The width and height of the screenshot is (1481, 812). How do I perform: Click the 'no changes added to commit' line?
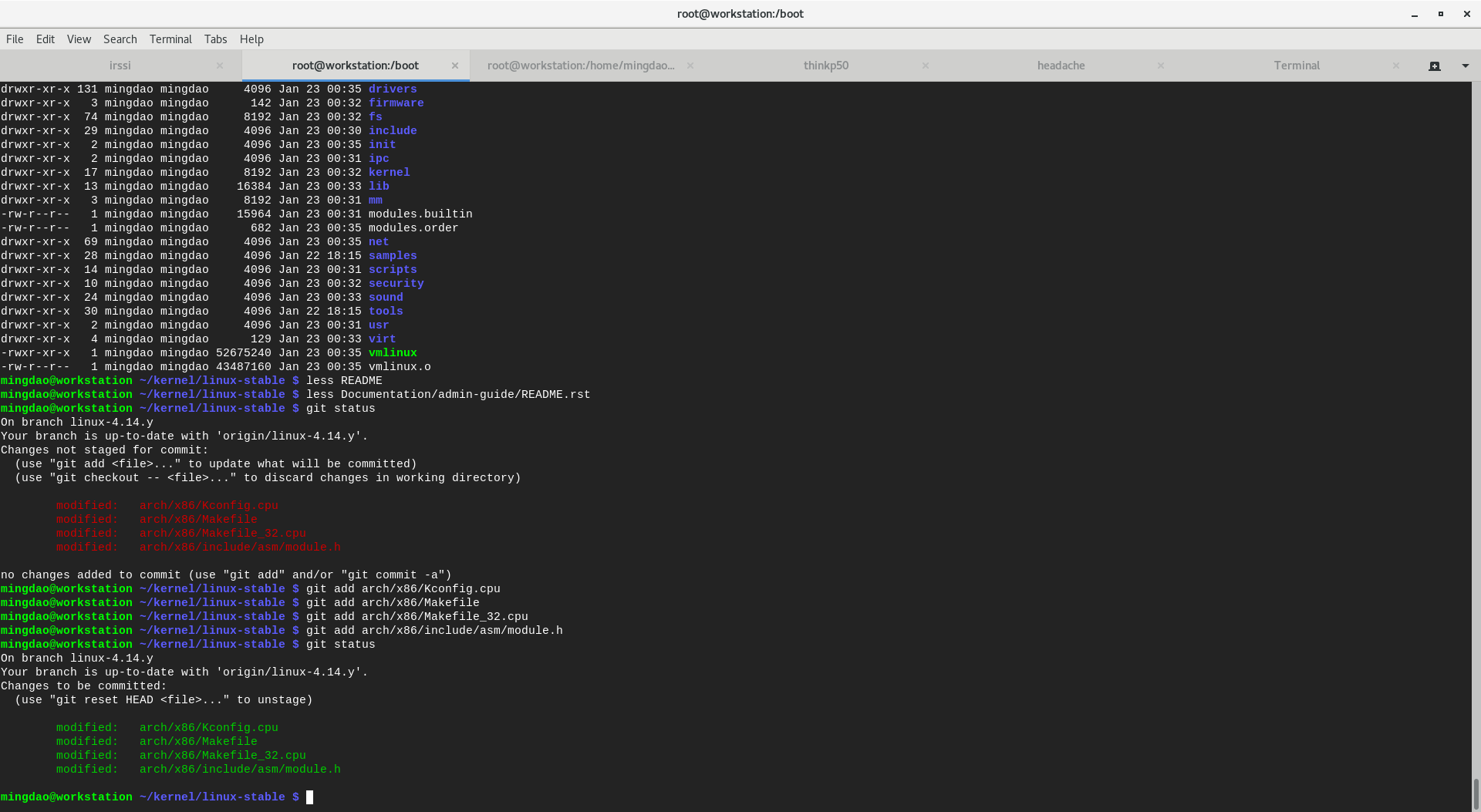click(226, 575)
